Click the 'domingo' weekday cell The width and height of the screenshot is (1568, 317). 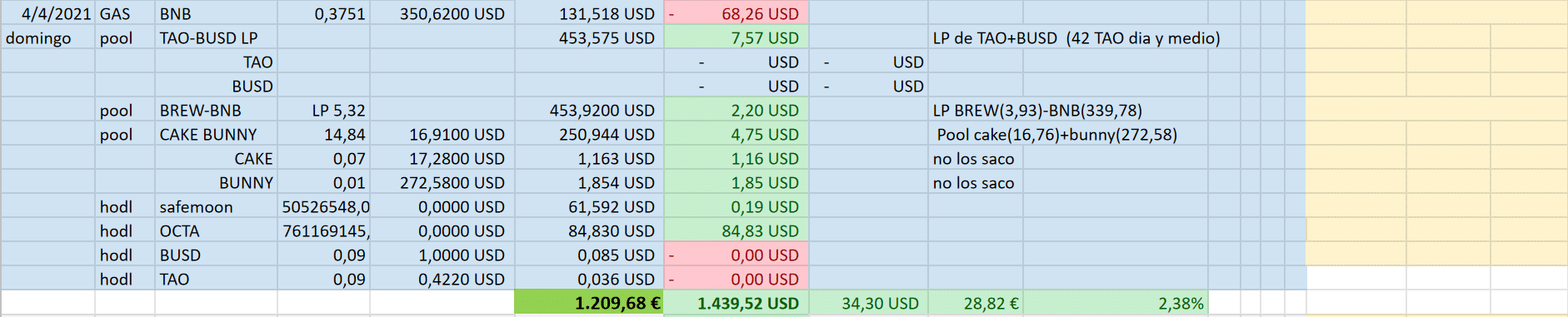click(x=48, y=37)
